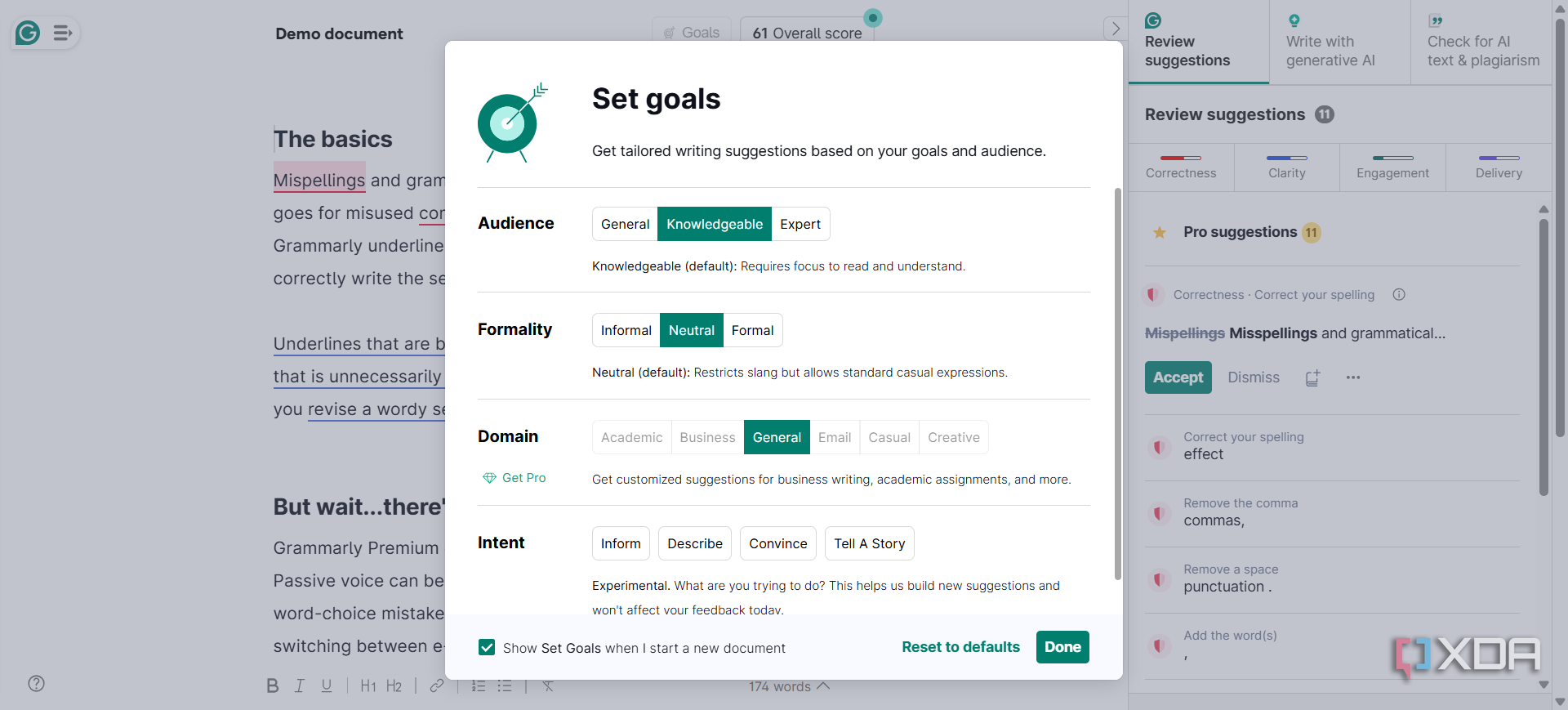Click the Grammarly logo icon
1568x710 pixels.
(28, 33)
